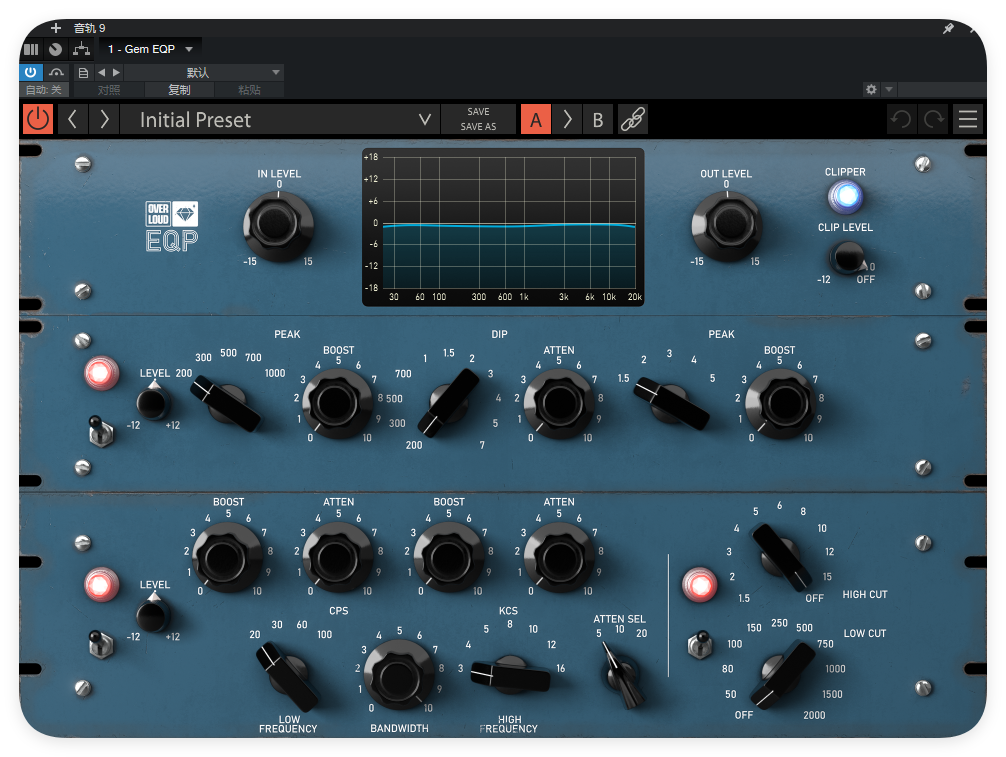Open the hamburger main menu
Screen dimensions: 1006x757
968,119
